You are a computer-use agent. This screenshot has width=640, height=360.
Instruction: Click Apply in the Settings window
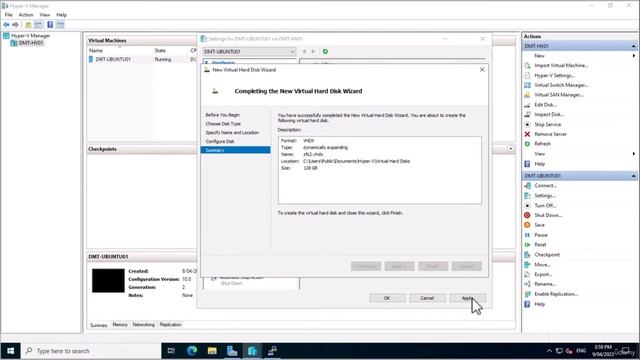pos(467,298)
